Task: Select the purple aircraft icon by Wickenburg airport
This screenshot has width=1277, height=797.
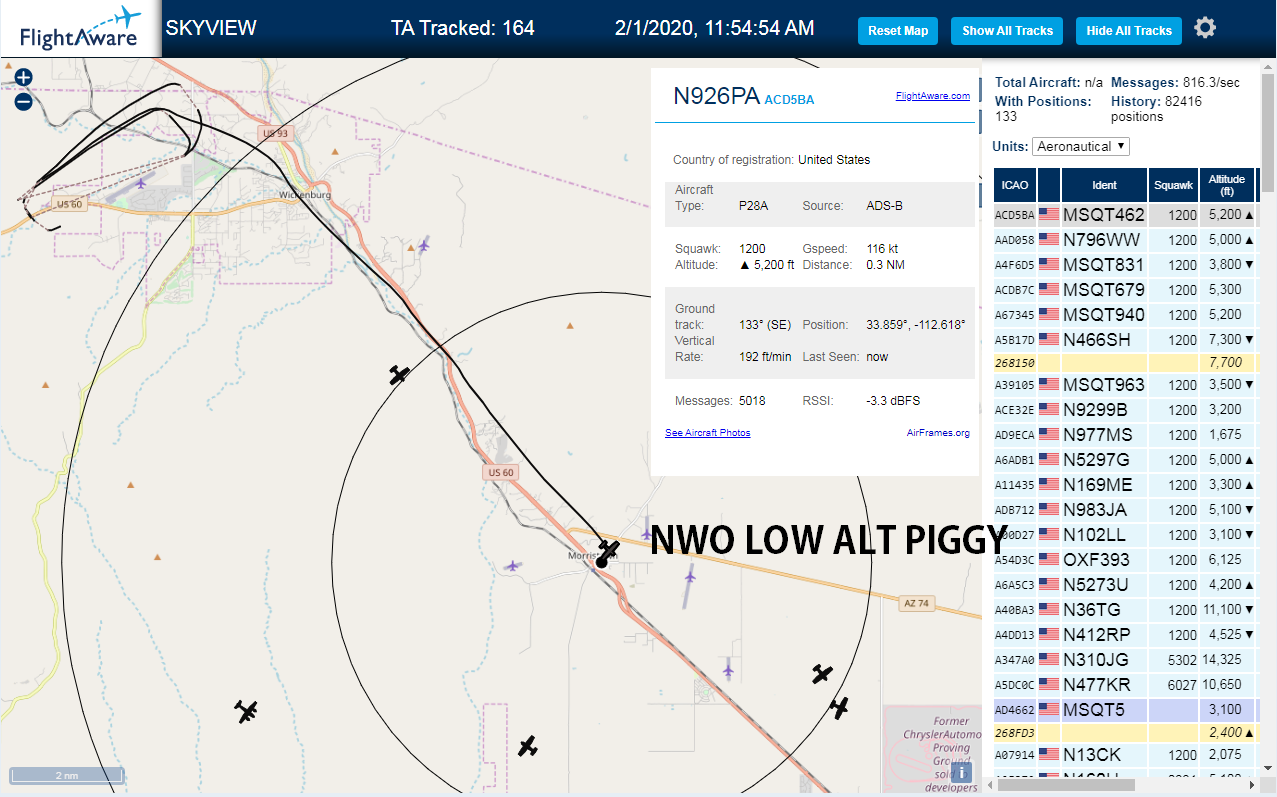Action: [141, 183]
